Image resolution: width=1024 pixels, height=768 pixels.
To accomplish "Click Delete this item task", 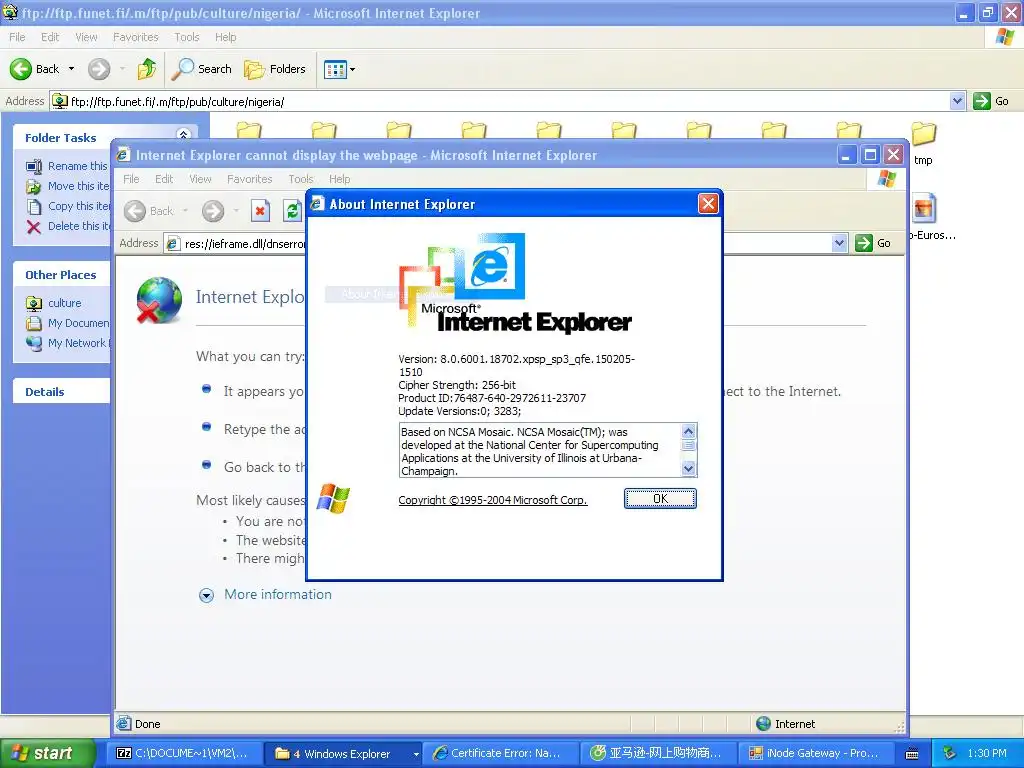I will pyautogui.click(x=67, y=226).
